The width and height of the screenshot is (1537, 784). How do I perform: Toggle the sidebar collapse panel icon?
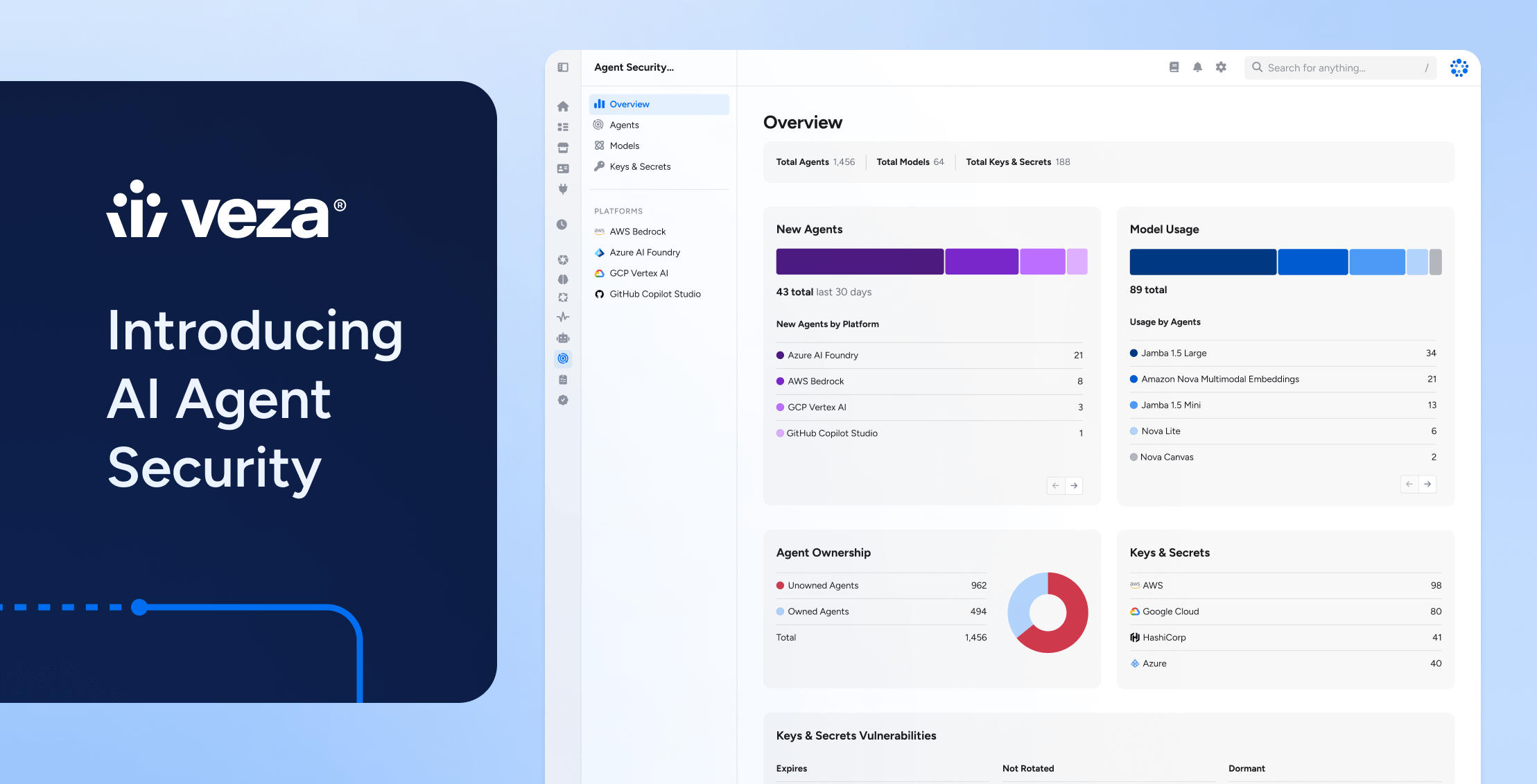click(563, 67)
